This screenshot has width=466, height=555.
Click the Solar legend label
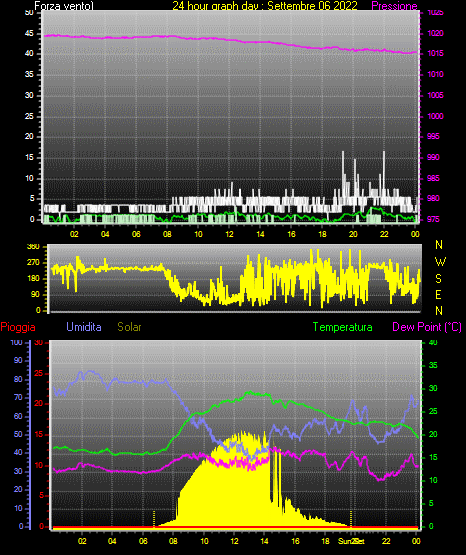129,327
